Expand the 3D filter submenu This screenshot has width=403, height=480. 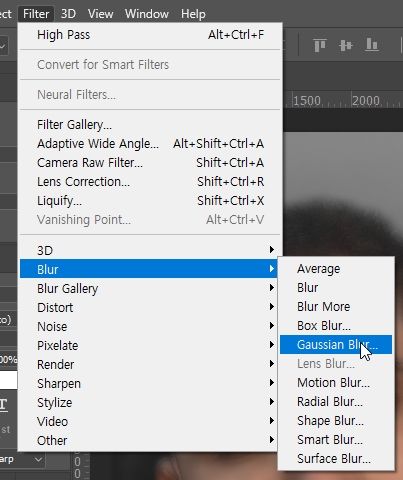point(148,250)
